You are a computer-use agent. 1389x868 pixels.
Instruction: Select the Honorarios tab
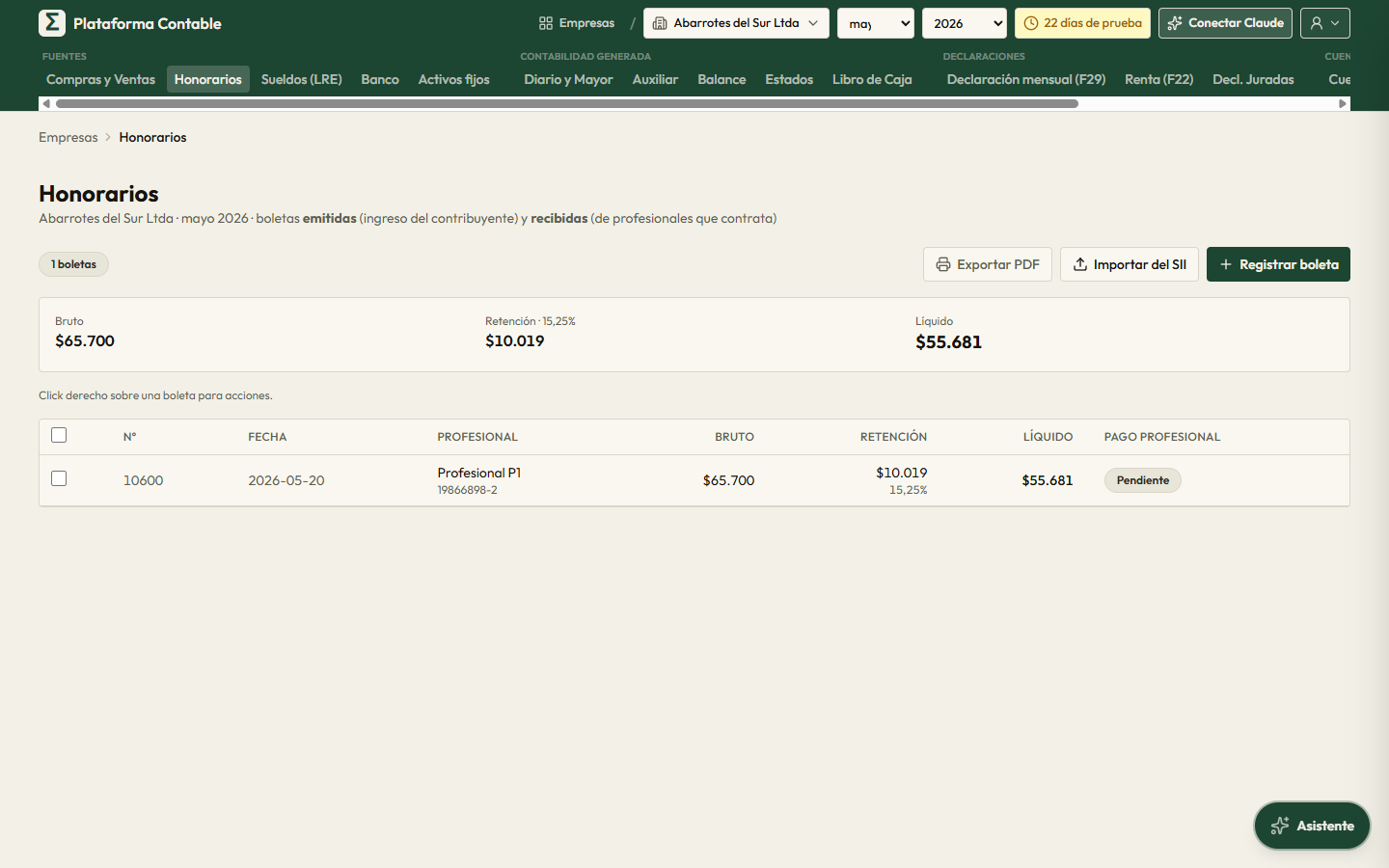pyautogui.click(x=208, y=79)
